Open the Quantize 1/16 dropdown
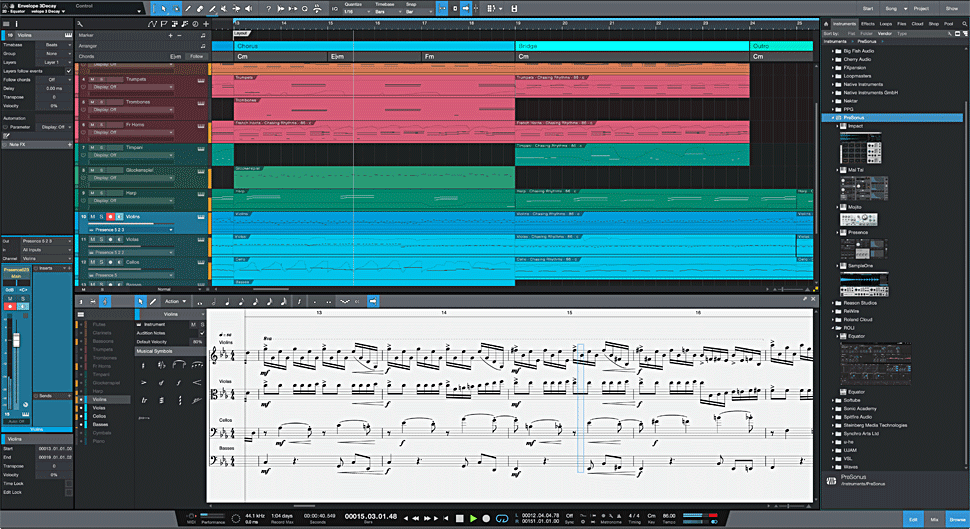This screenshot has height=529, width=970. [x=357, y=12]
